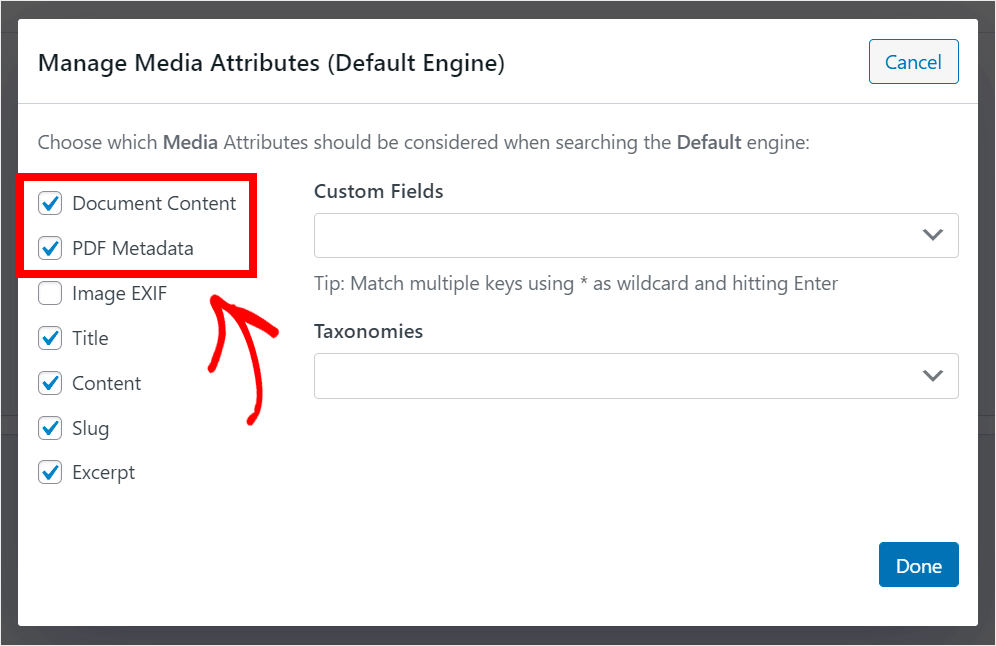Click the Taxonomies heading
The height and width of the screenshot is (646, 996).
coord(368,332)
